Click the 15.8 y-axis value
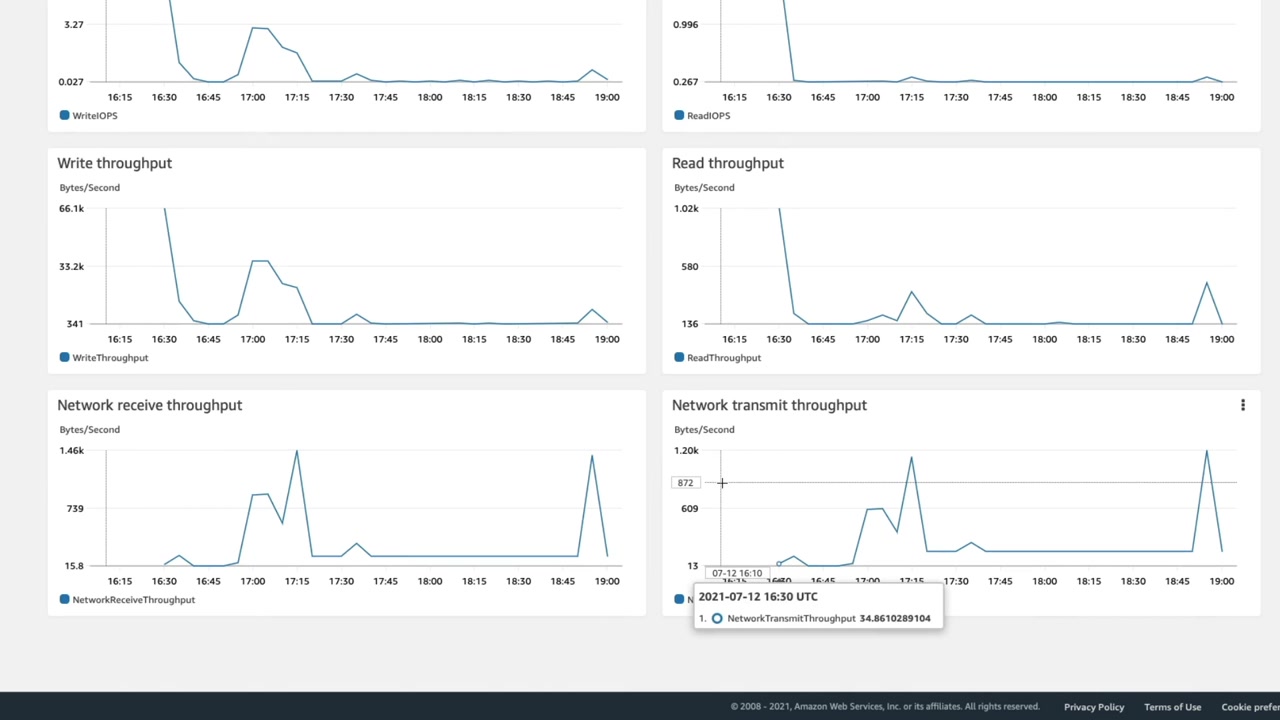This screenshot has width=1280, height=720. pos(74,566)
